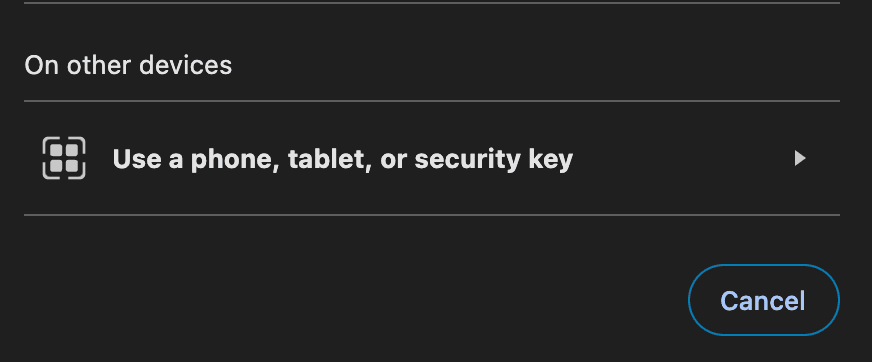Tap the four-square icon inside the scan frame
The height and width of the screenshot is (362, 872).
(x=64, y=158)
